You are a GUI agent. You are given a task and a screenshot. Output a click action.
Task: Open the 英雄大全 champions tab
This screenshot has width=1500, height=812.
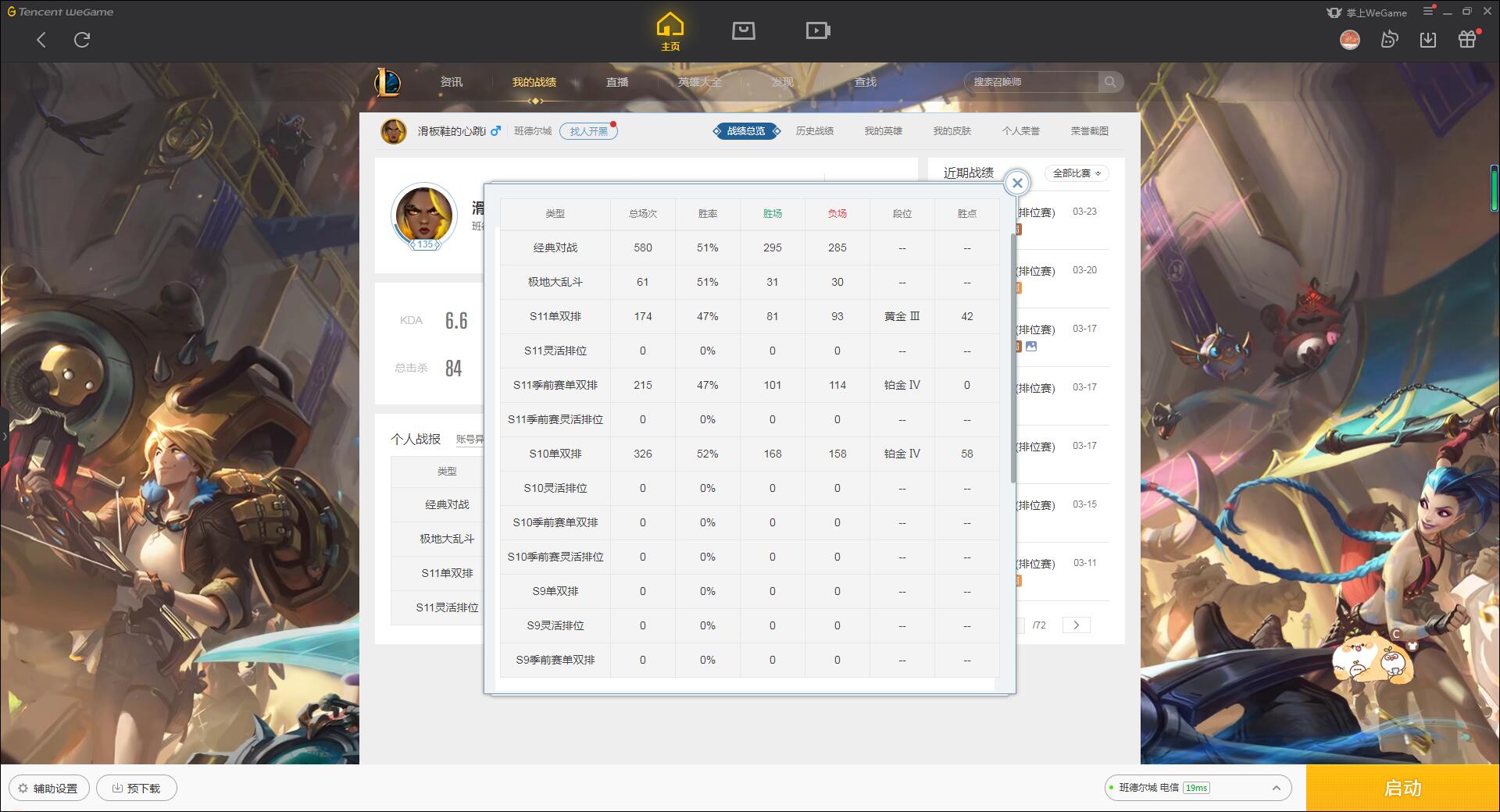tap(700, 82)
